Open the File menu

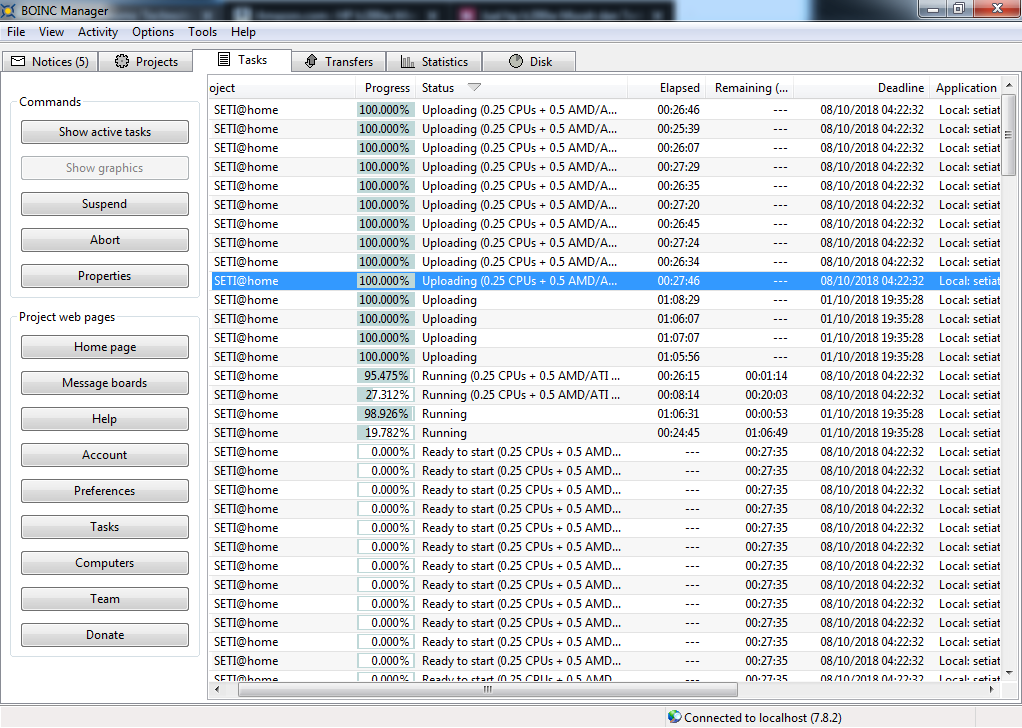pos(16,31)
